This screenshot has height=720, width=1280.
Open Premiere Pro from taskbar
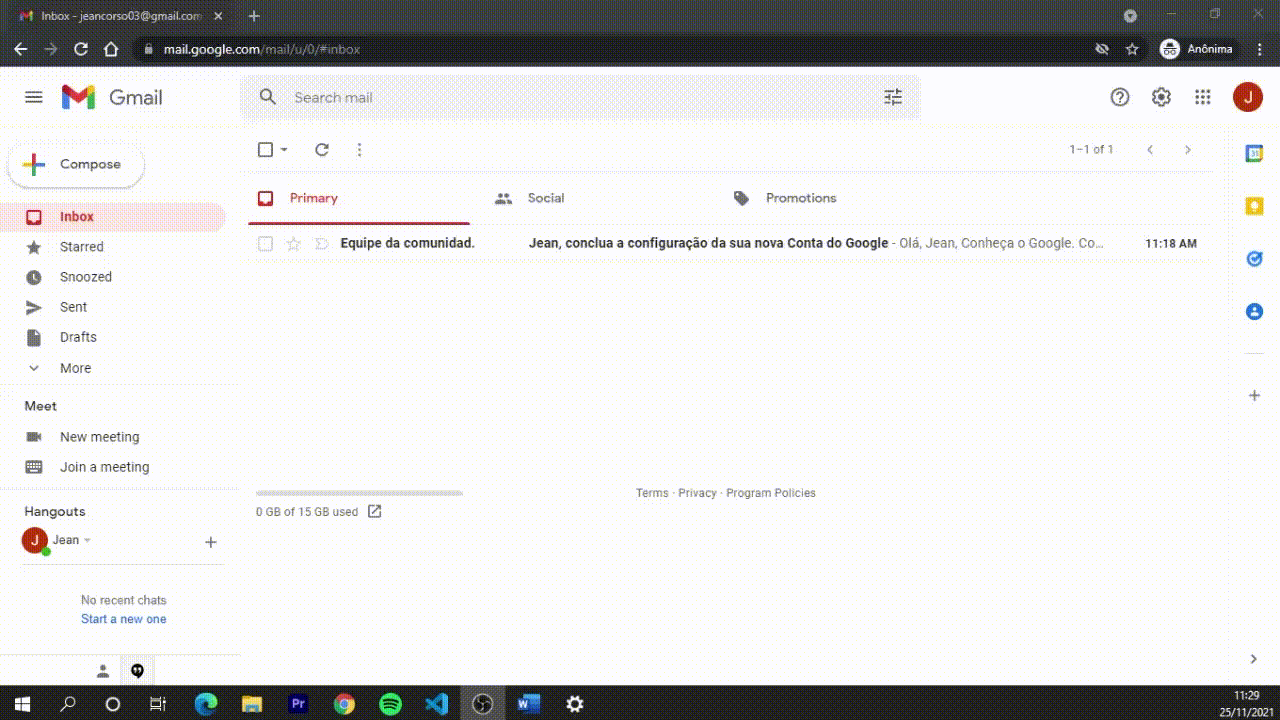(298, 704)
